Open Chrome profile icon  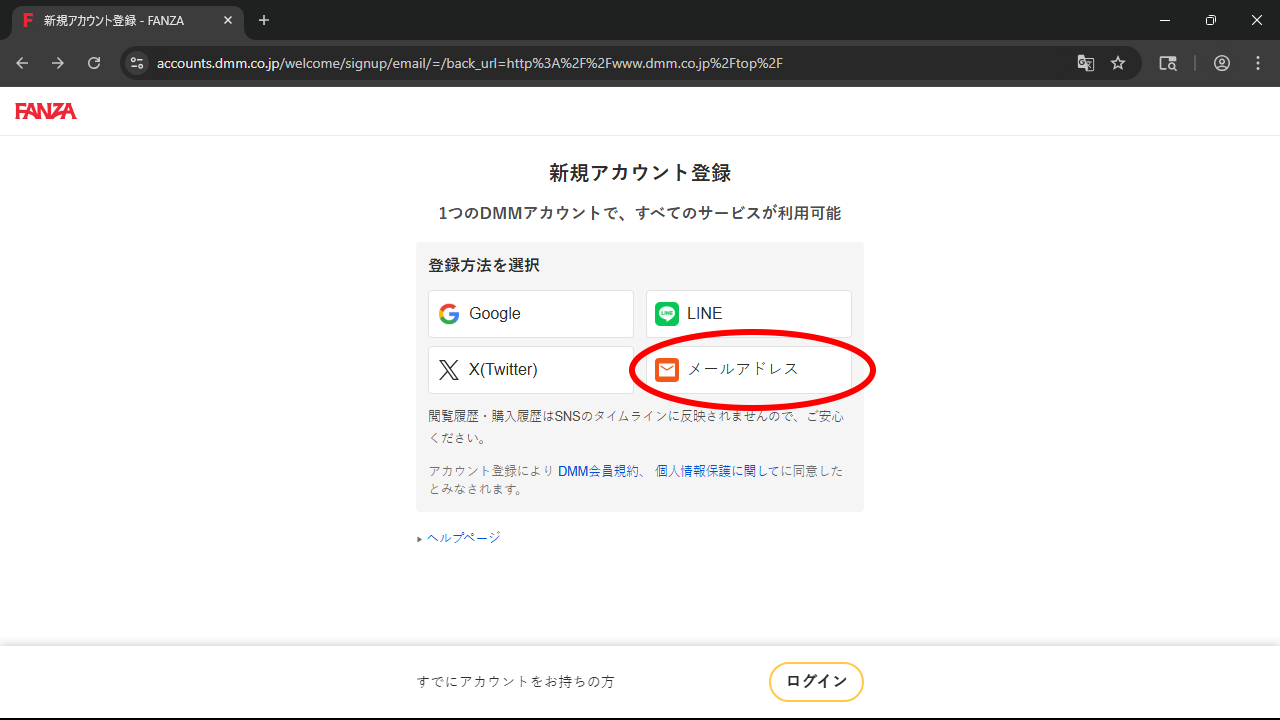coord(1222,63)
